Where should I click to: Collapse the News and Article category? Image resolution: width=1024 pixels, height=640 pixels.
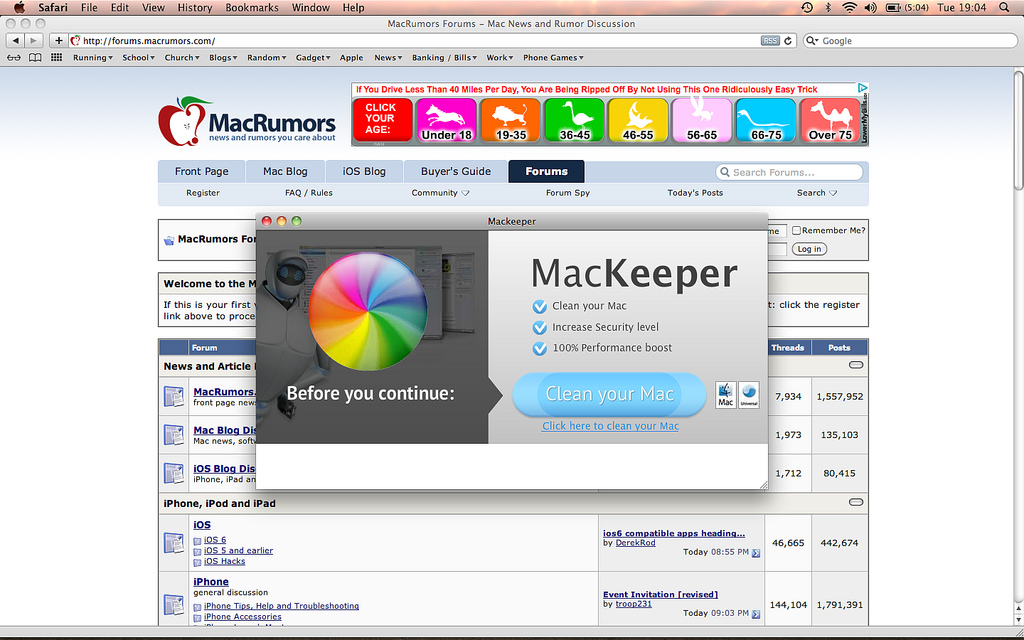(x=856, y=365)
